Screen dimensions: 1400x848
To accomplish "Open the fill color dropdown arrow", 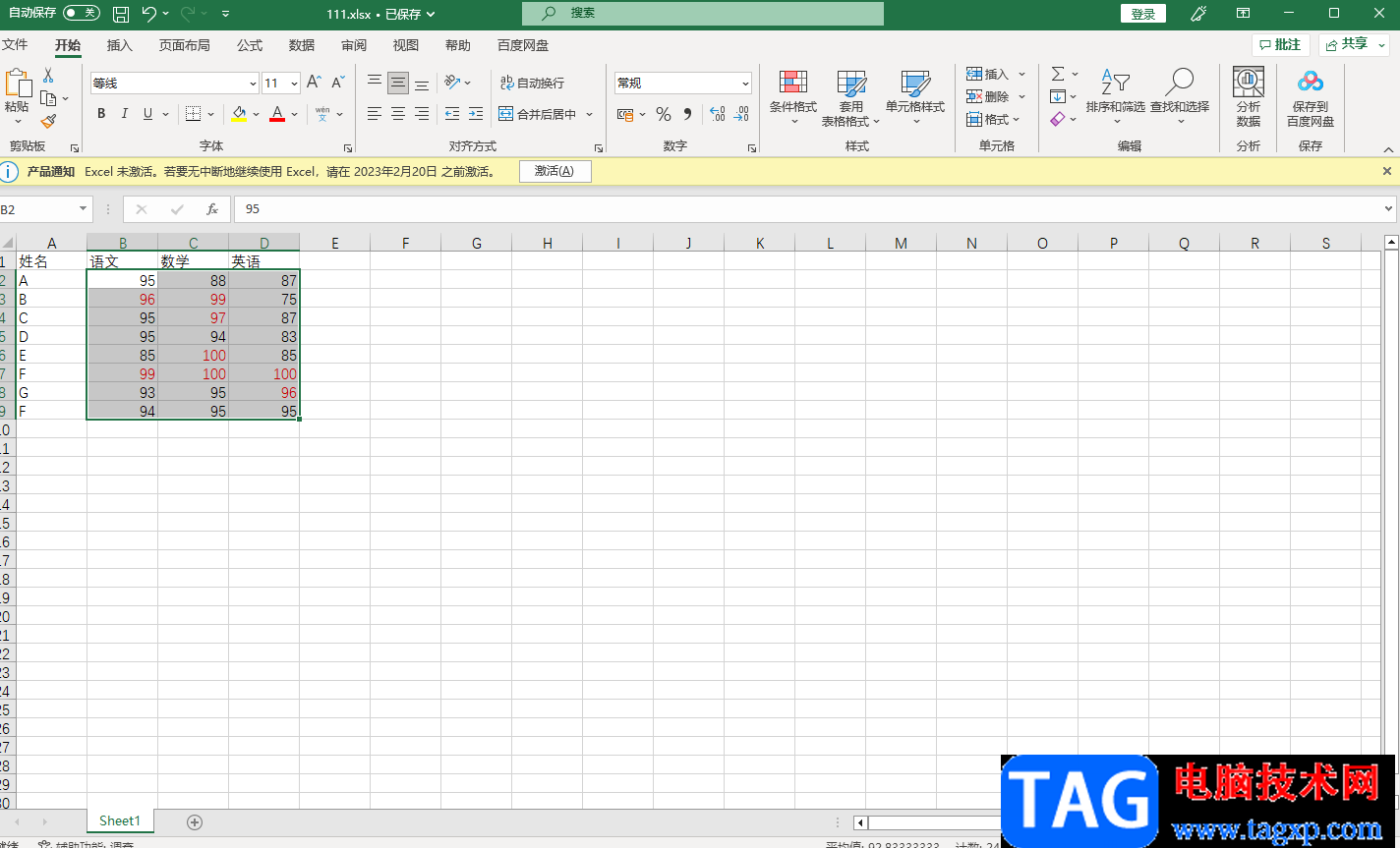I will click(x=257, y=114).
